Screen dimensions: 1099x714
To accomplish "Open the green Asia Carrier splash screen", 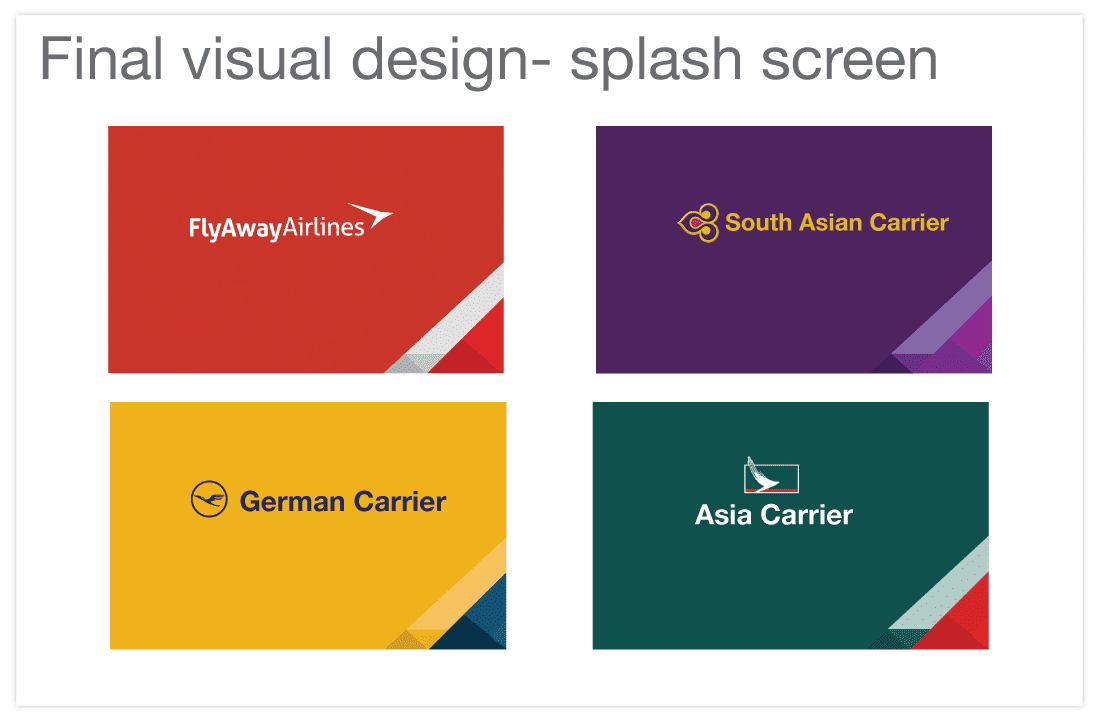I will pyautogui.click(x=791, y=526).
